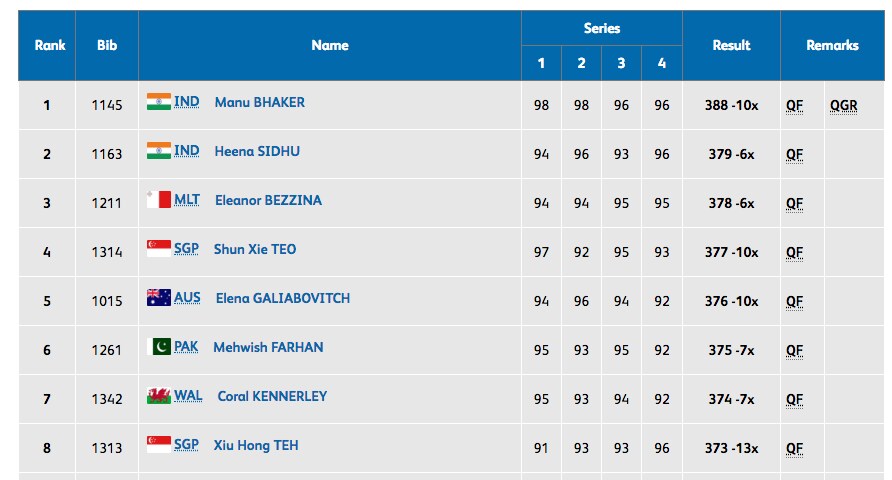Click the Wales dragon flag icon
This screenshot has width=892, height=480.
click(x=159, y=395)
